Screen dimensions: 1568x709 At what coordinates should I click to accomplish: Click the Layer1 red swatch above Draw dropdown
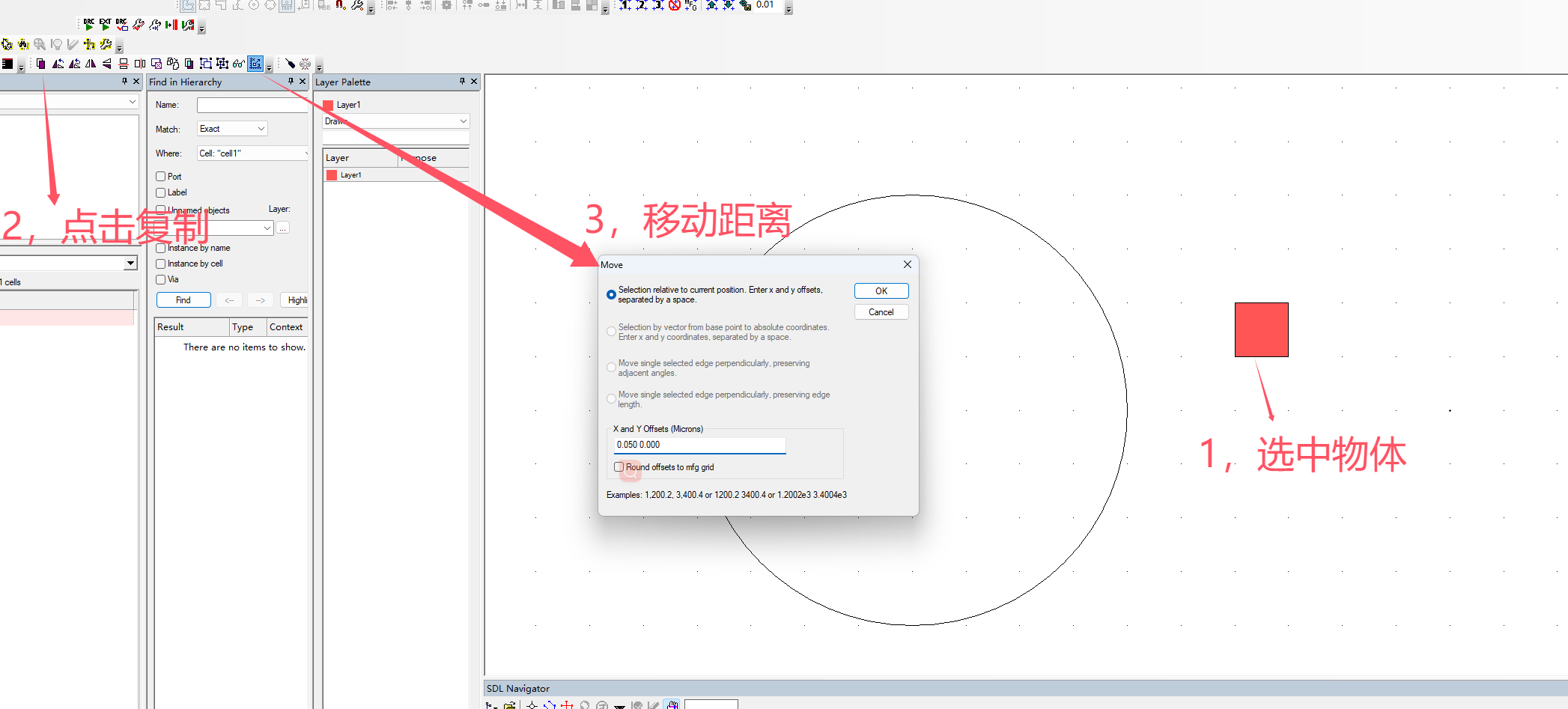328,105
